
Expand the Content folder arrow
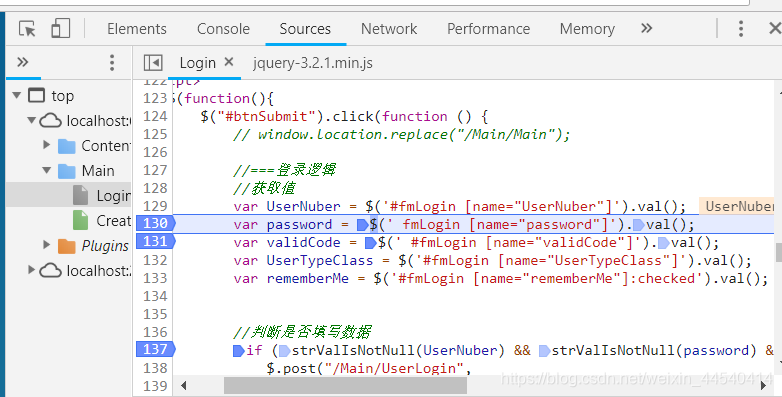point(46,145)
